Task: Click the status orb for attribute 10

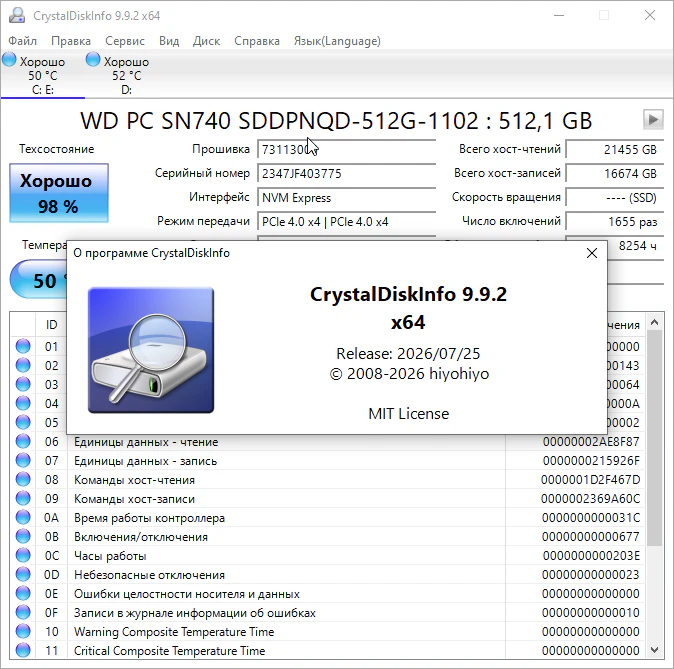Action: (x=23, y=631)
